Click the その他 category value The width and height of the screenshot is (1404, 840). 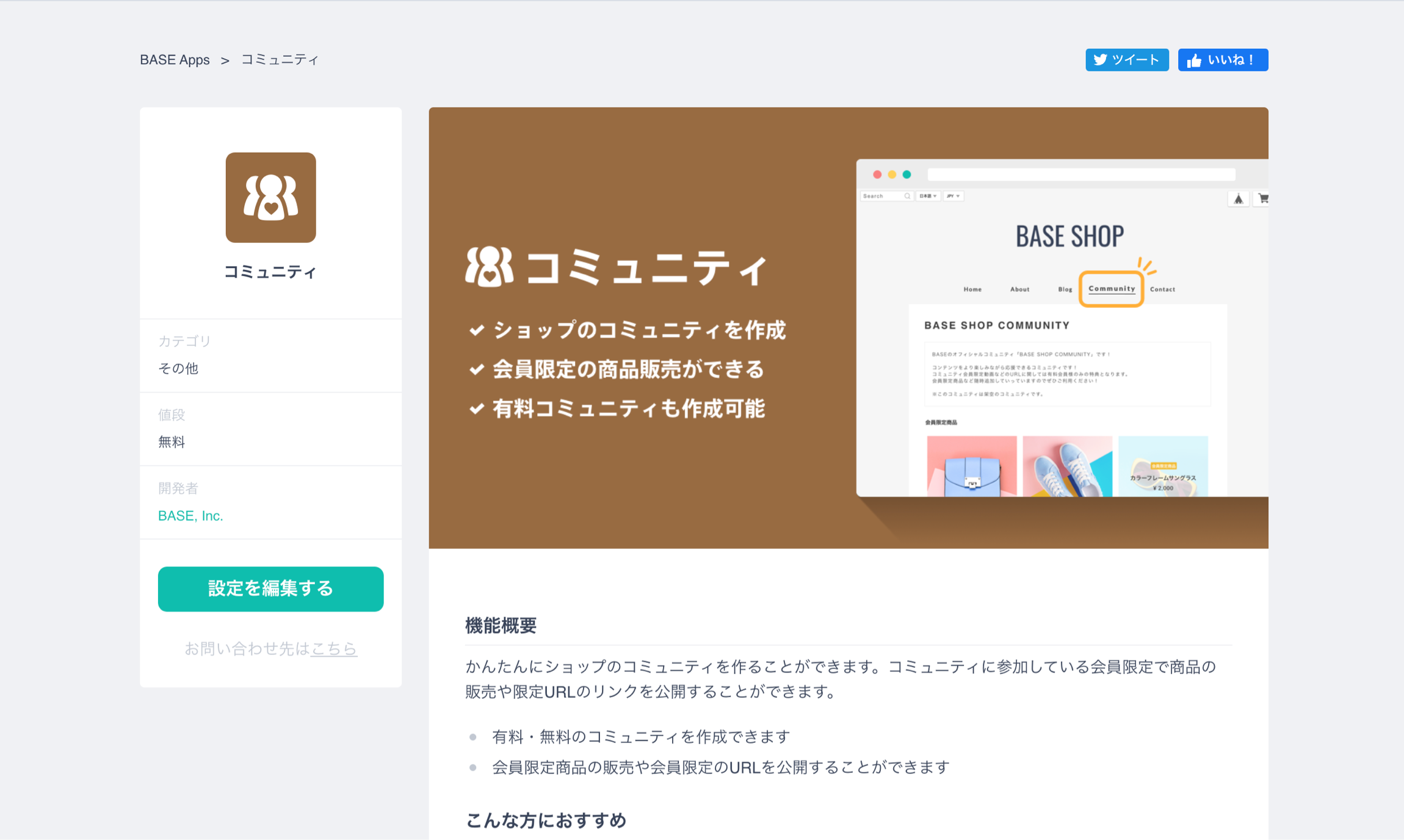(178, 368)
